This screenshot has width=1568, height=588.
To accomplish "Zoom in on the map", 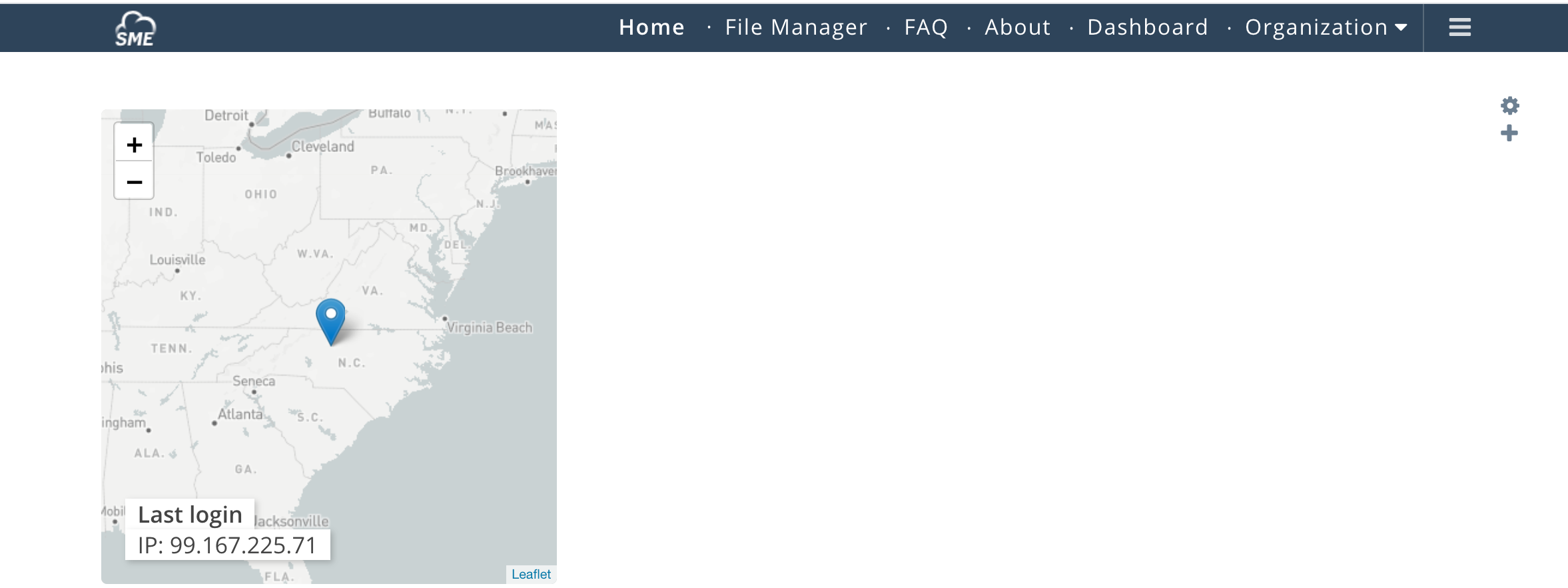I will coord(135,144).
